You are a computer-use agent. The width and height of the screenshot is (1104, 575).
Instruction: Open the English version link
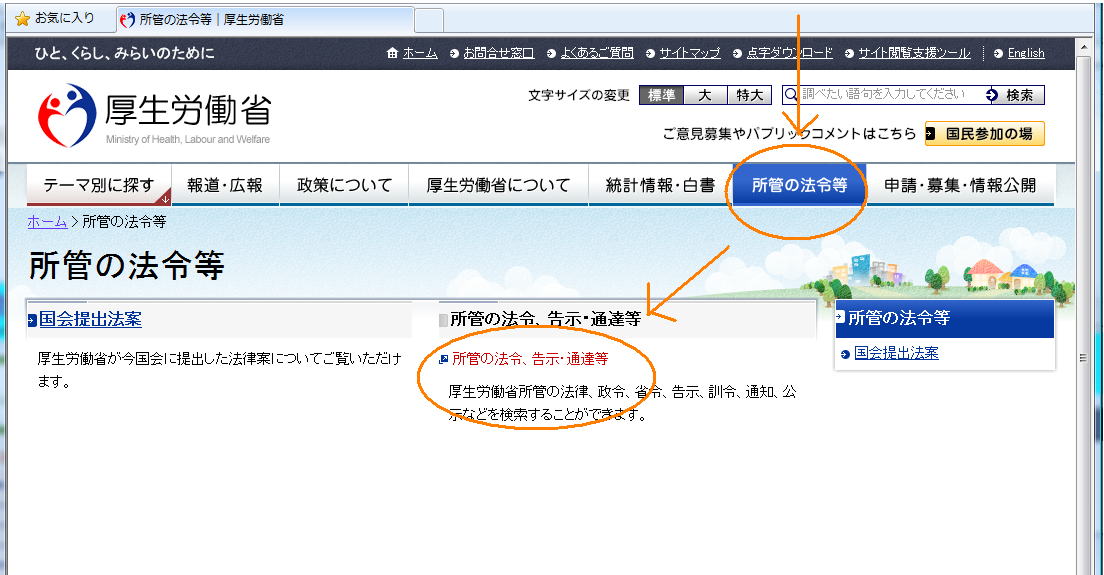click(1025, 53)
